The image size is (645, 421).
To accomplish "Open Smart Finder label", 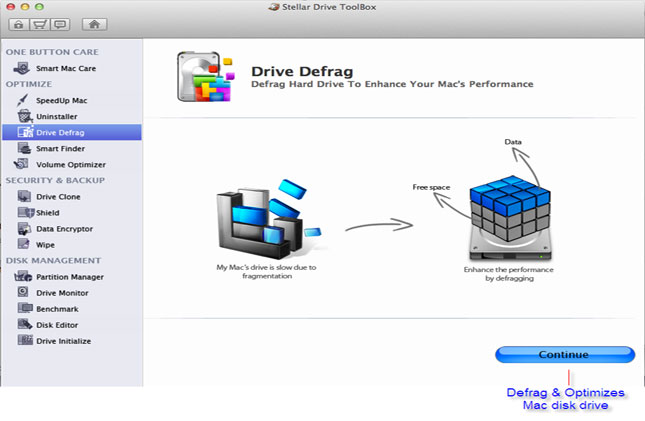I will point(60,149).
